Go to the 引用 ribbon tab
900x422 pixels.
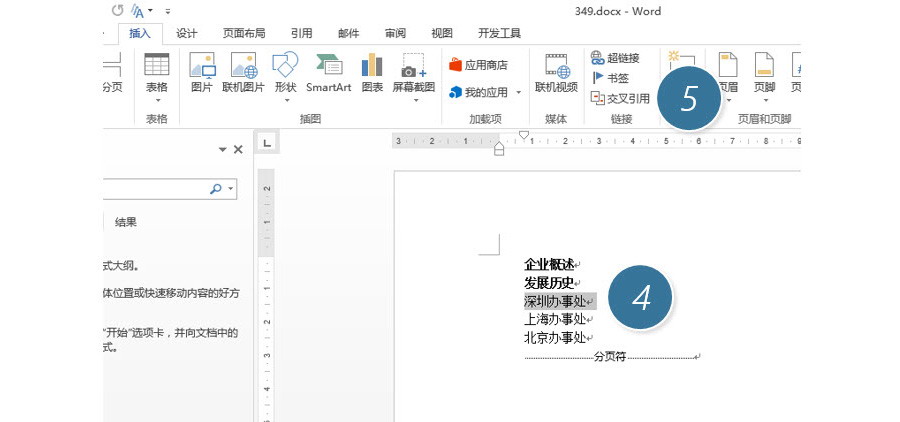coord(301,33)
